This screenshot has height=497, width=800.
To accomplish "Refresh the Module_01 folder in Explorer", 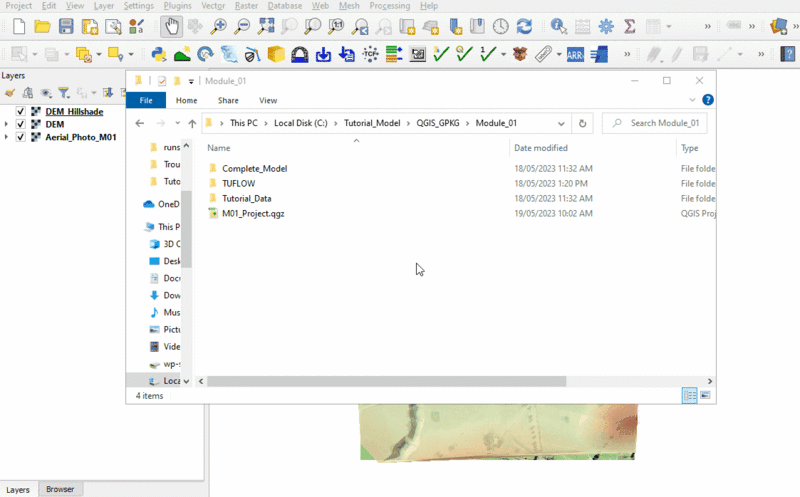I will click(x=584, y=123).
